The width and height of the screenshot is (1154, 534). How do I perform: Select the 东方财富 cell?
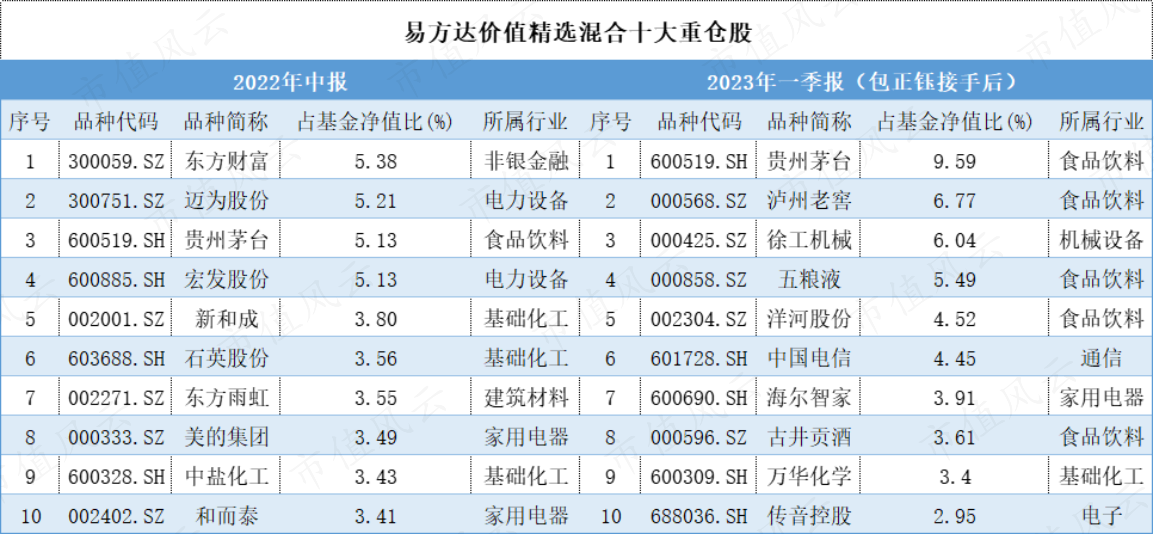tap(227, 161)
